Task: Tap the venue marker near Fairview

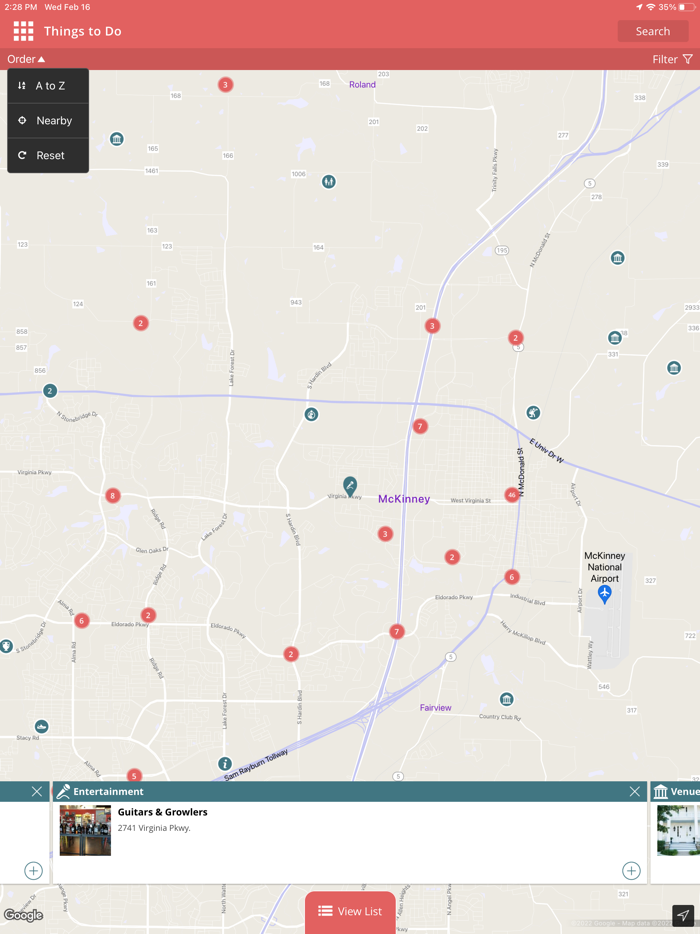Action: click(x=507, y=699)
